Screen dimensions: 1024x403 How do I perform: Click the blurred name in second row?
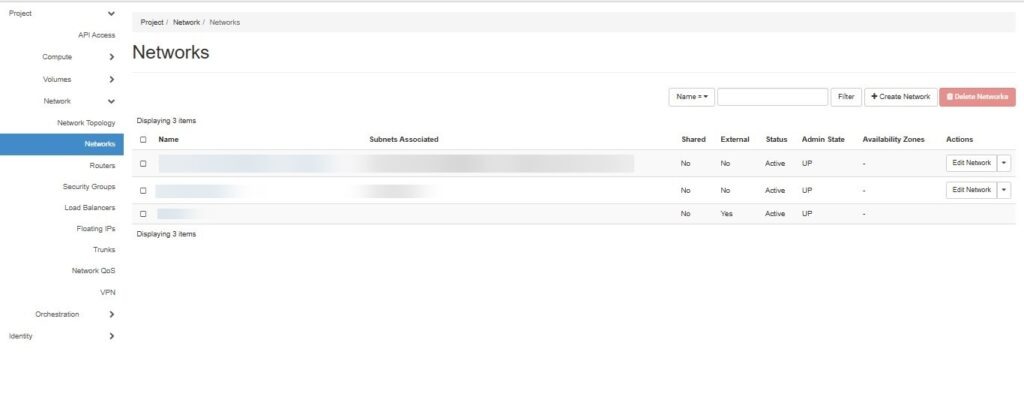[201, 191]
